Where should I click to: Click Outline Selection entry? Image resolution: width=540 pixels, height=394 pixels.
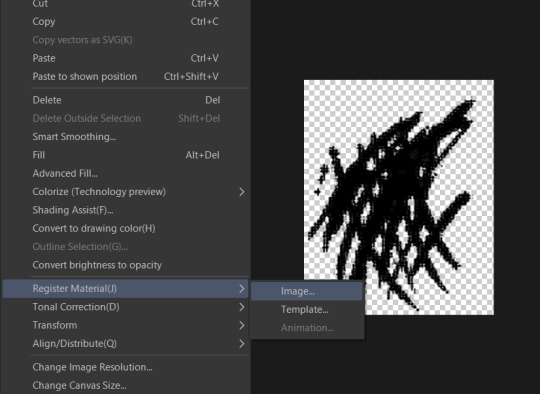coord(125,246)
